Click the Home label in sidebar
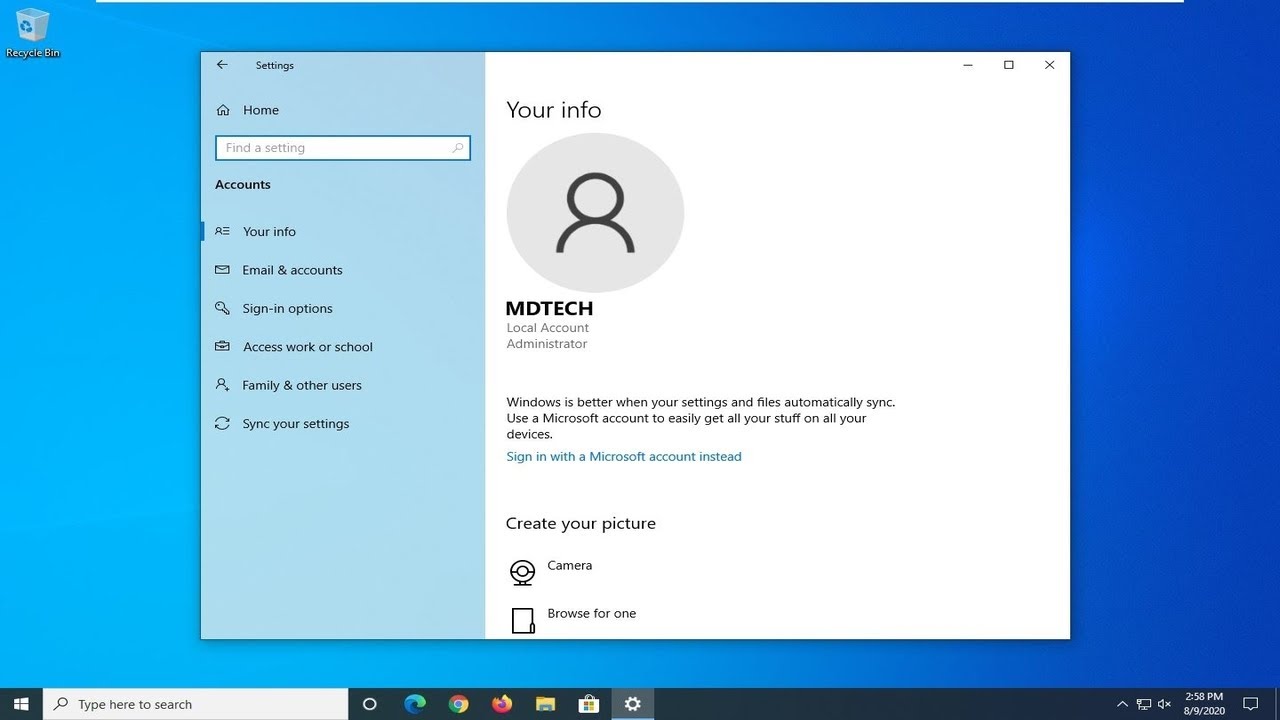1280x720 pixels. pos(261,110)
